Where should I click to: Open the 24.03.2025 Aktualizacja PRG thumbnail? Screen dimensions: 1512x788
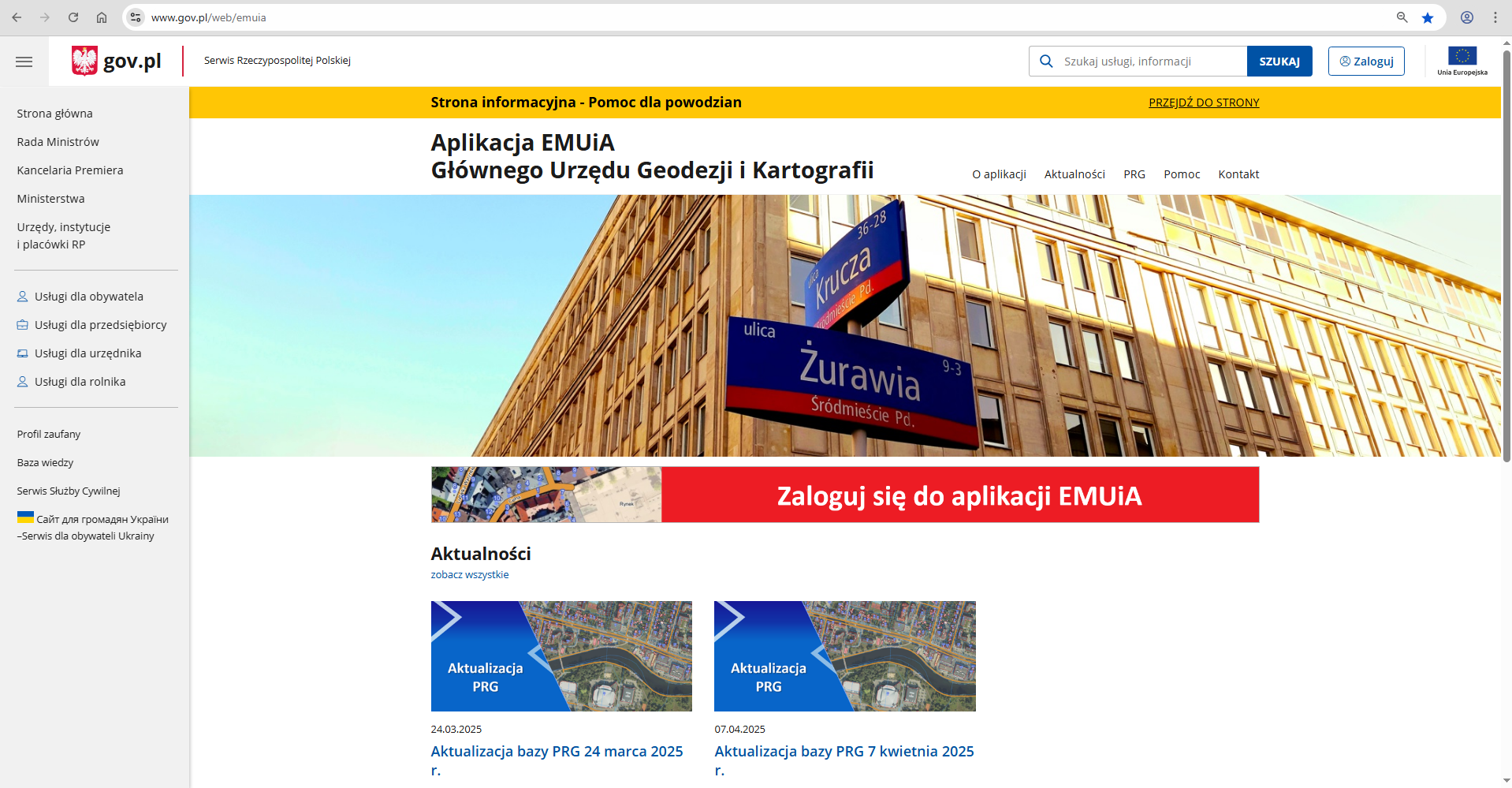pyautogui.click(x=560, y=656)
